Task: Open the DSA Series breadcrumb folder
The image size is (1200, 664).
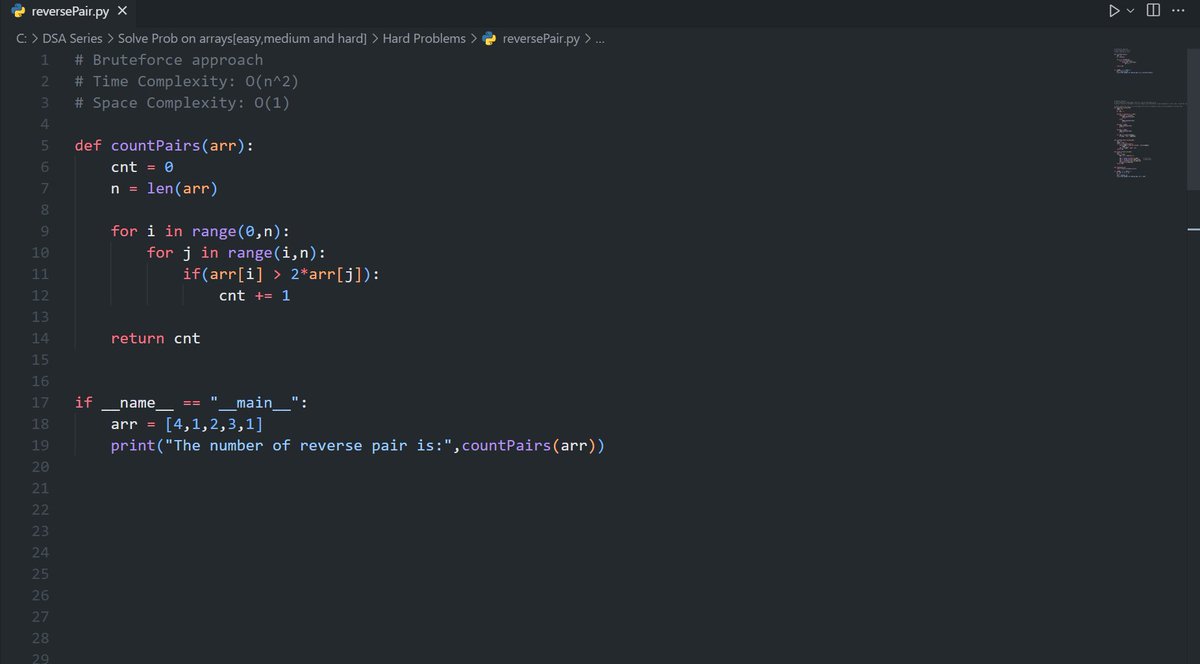Action: click(72, 39)
